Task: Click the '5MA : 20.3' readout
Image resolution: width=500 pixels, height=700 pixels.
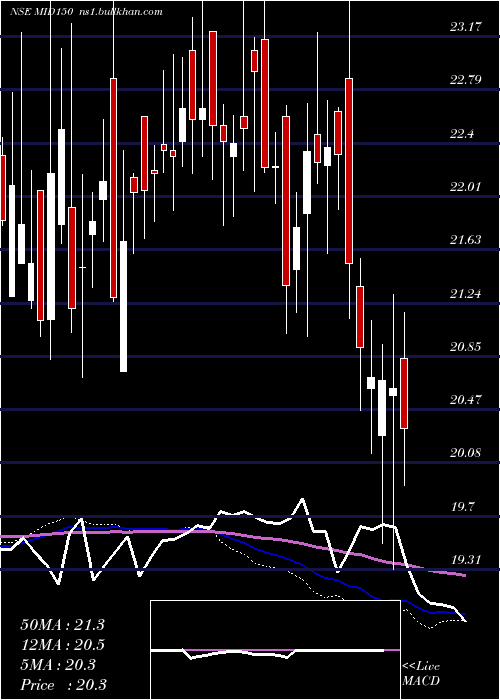Action: click(x=58, y=665)
